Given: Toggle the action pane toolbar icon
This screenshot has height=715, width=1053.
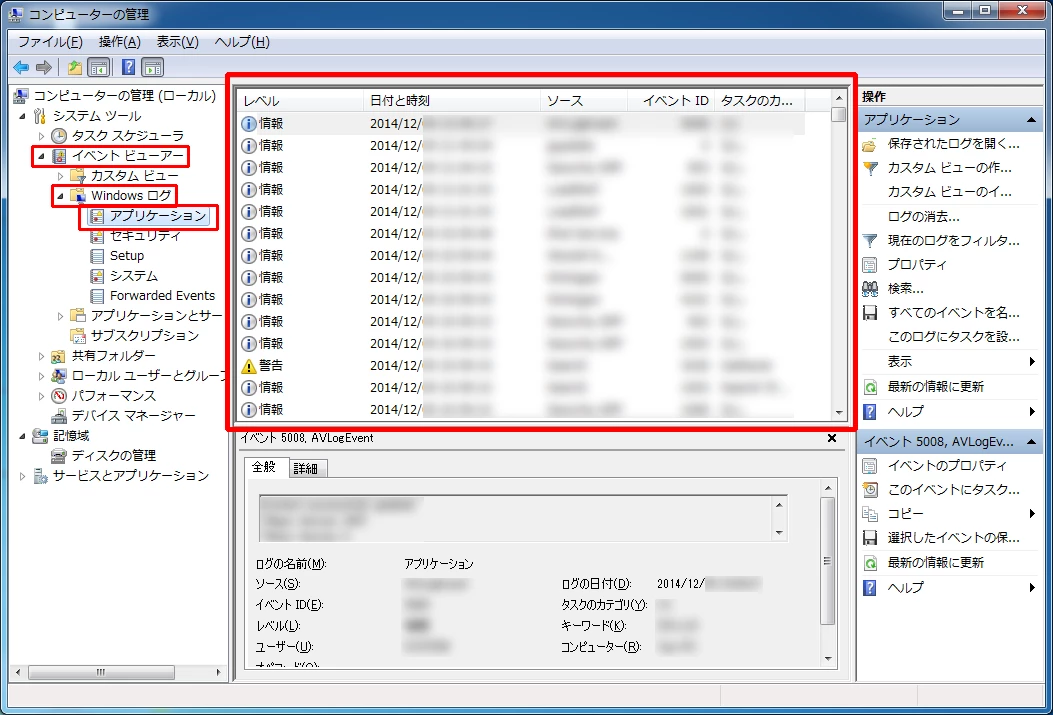Looking at the screenshot, I should (x=153, y=67).
